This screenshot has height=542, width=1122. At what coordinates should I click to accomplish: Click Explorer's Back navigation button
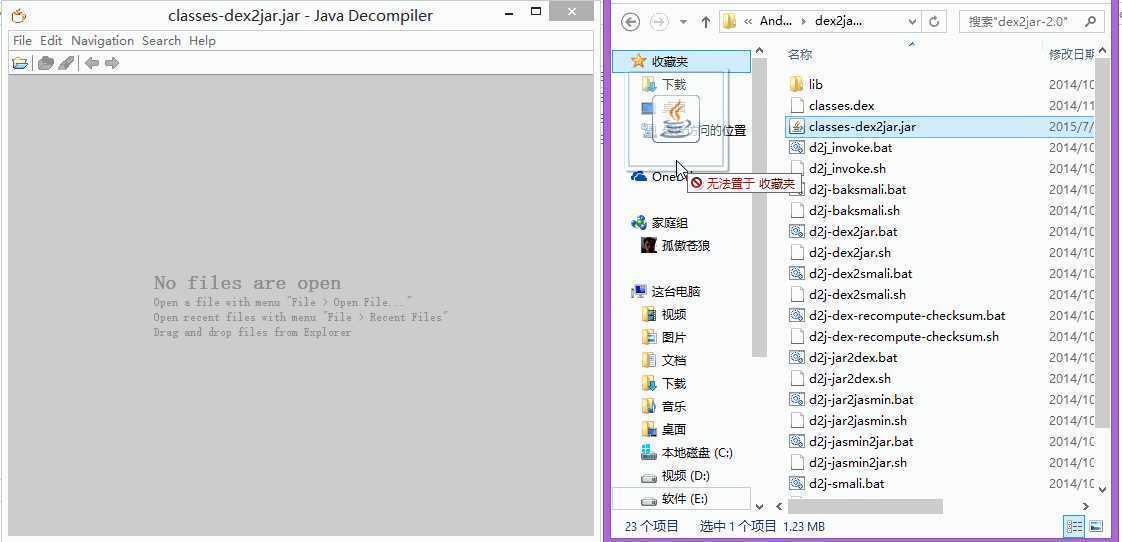pos(630,22)
